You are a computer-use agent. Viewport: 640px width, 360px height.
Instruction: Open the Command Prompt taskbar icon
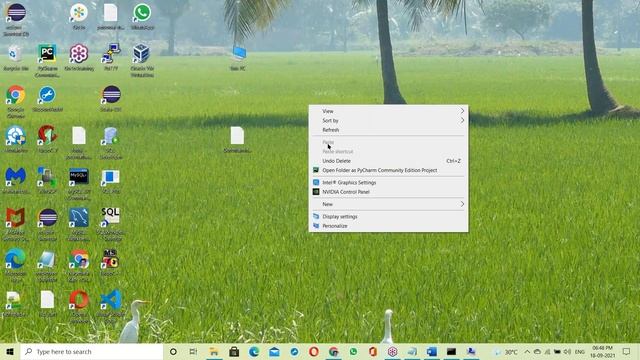point(451,351)
